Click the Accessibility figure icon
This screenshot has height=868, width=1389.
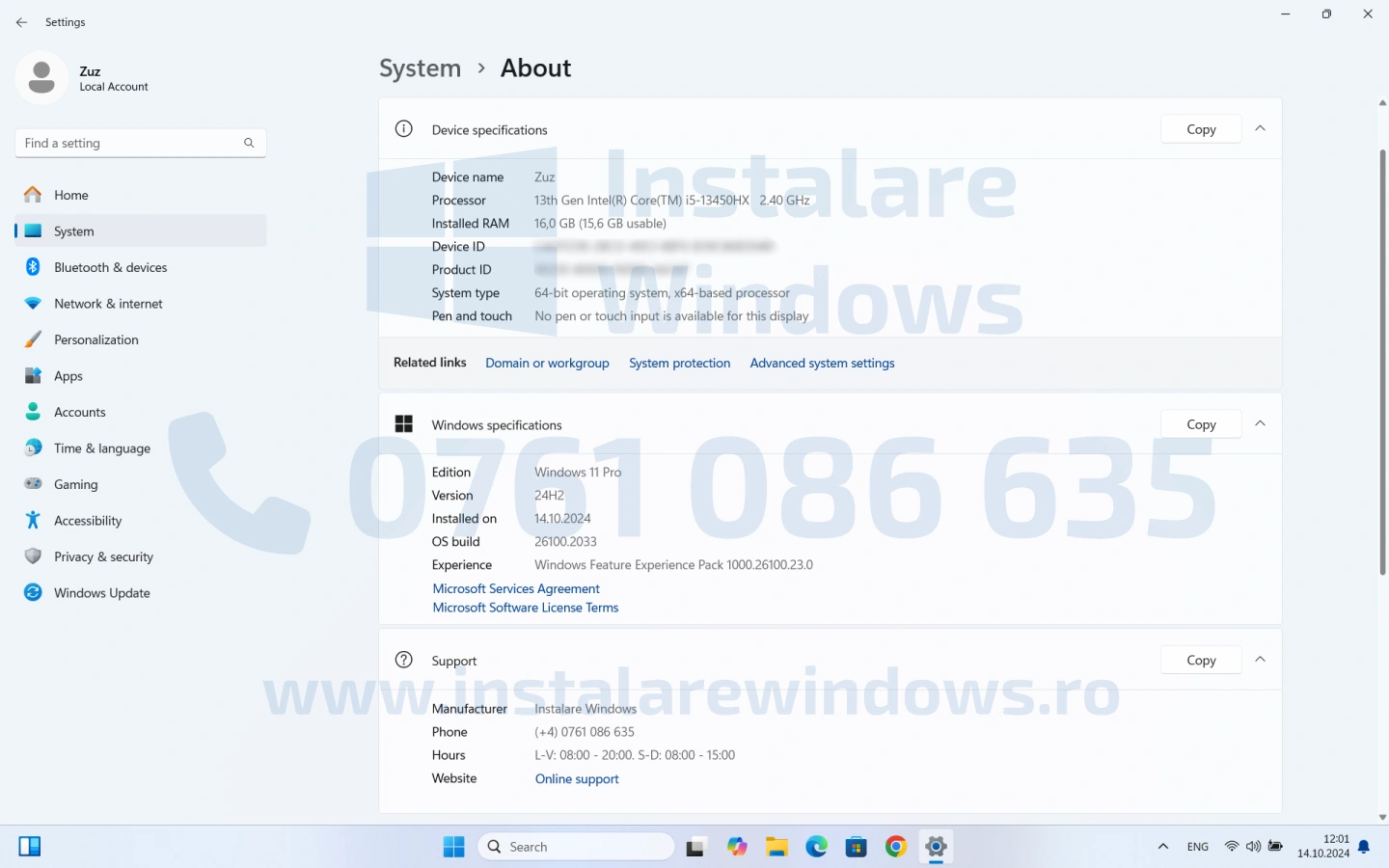(x=33, y=521)
